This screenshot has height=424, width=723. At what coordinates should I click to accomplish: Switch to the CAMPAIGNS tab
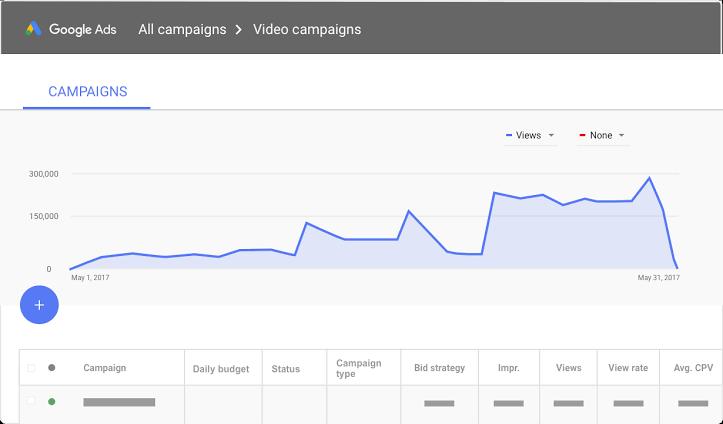(x=88, y=92)
